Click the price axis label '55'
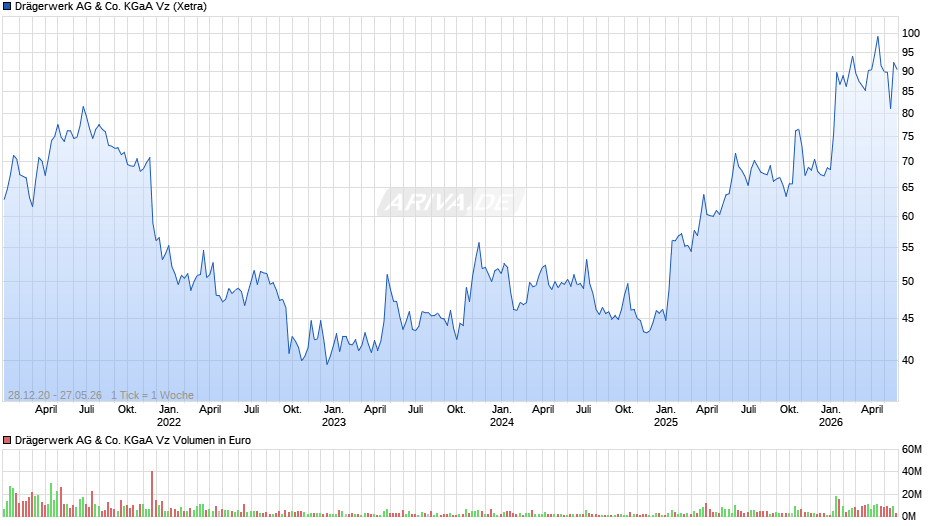 click(x=908, y=248)
